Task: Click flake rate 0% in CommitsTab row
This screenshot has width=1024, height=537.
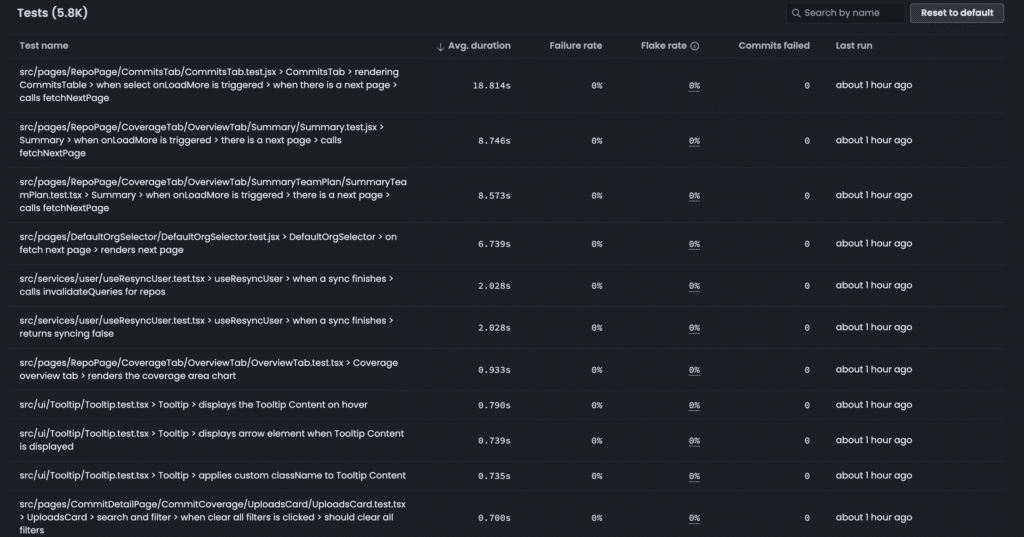Action: pos(694,86)
